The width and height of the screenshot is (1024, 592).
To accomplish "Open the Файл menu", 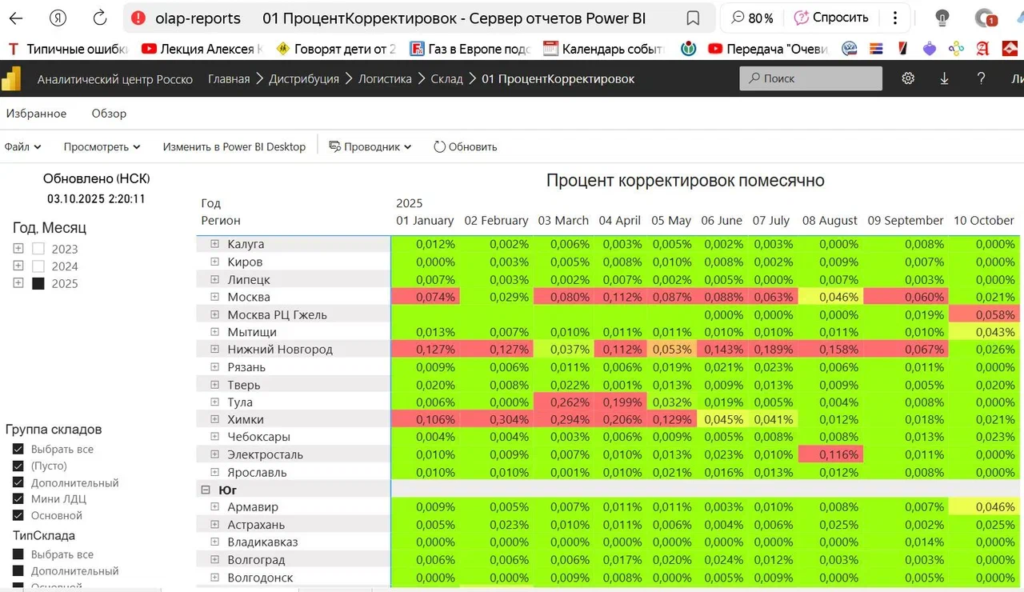I will [22, 147].
